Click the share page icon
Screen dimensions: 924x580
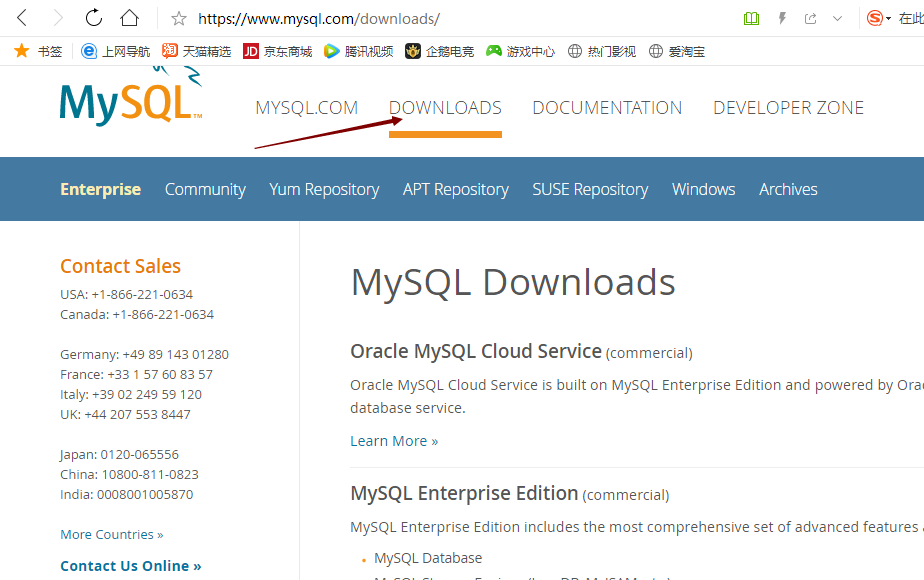click(x=811, y=19)
